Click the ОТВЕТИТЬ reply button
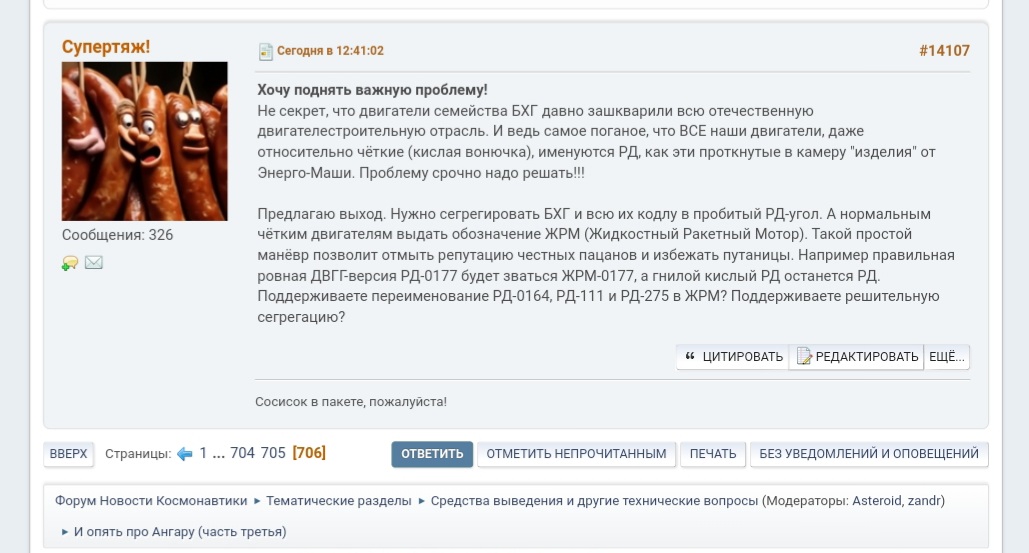 click(x=432, y=454)
